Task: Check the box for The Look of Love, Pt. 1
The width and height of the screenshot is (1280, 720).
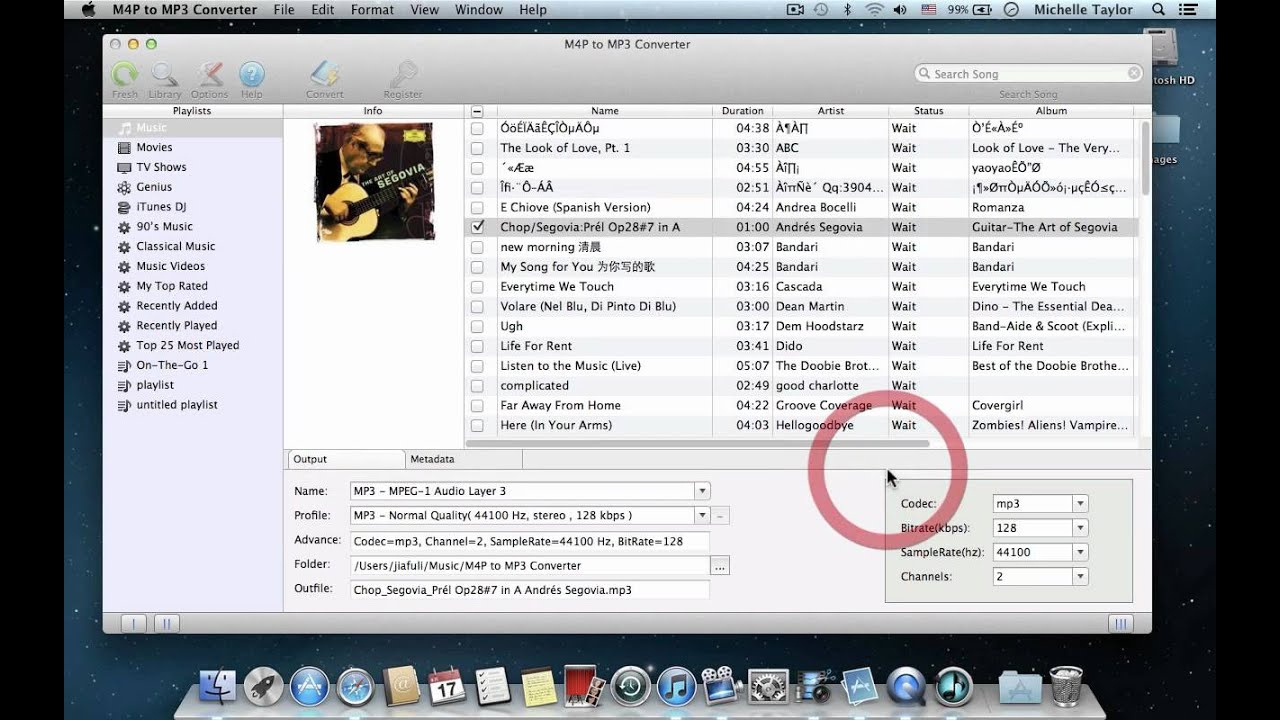Action: tap(477, 148)
